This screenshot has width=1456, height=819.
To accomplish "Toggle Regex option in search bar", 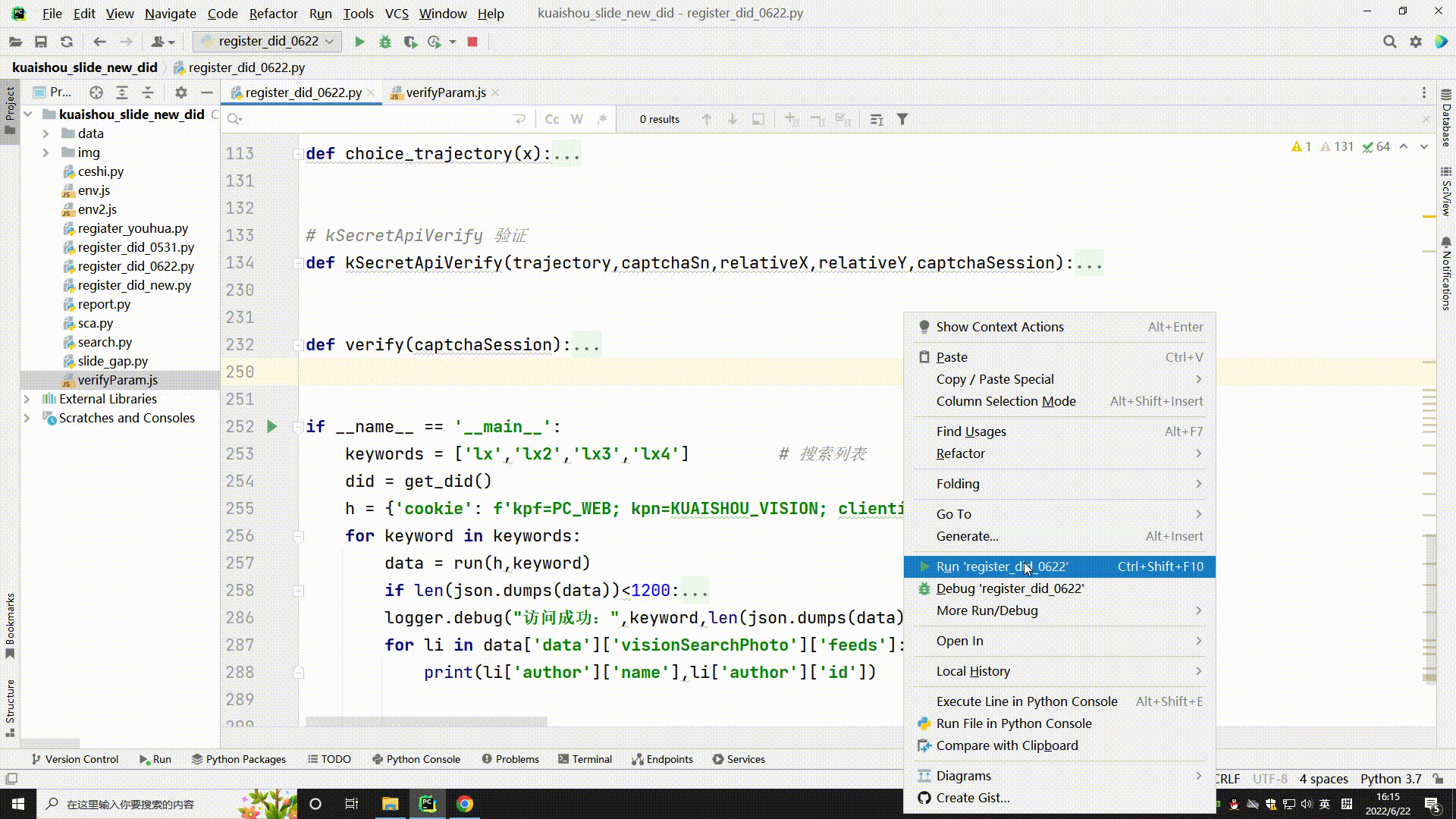I will tap(602, 119).
